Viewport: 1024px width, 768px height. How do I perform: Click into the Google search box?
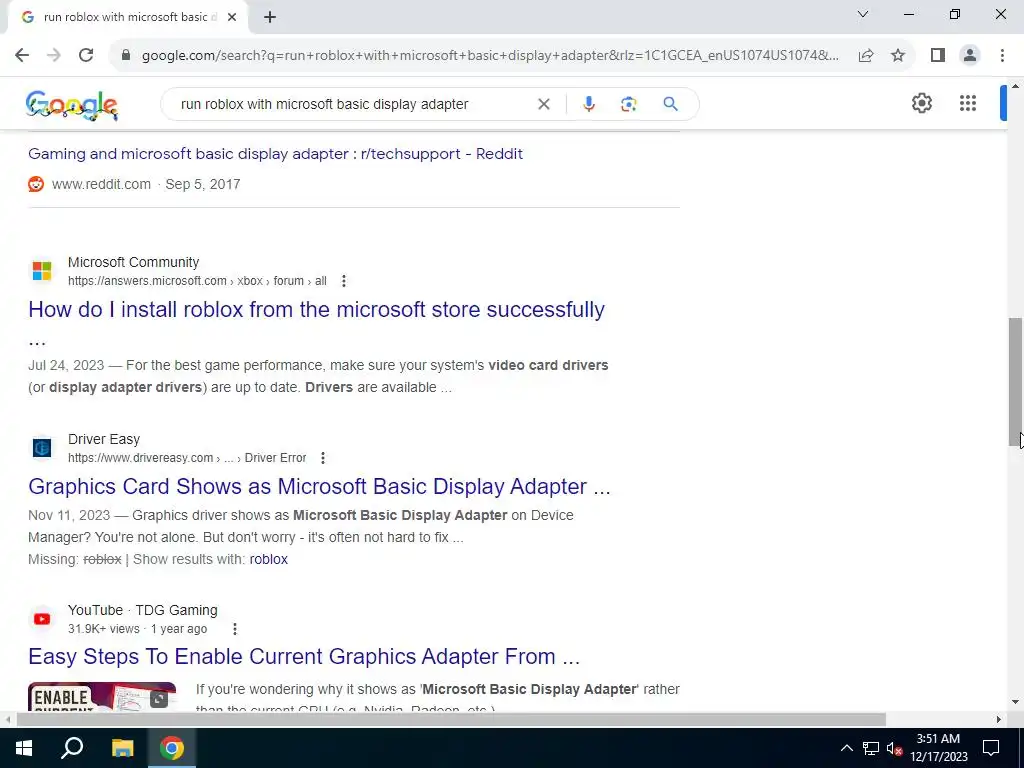pos(353,104)
